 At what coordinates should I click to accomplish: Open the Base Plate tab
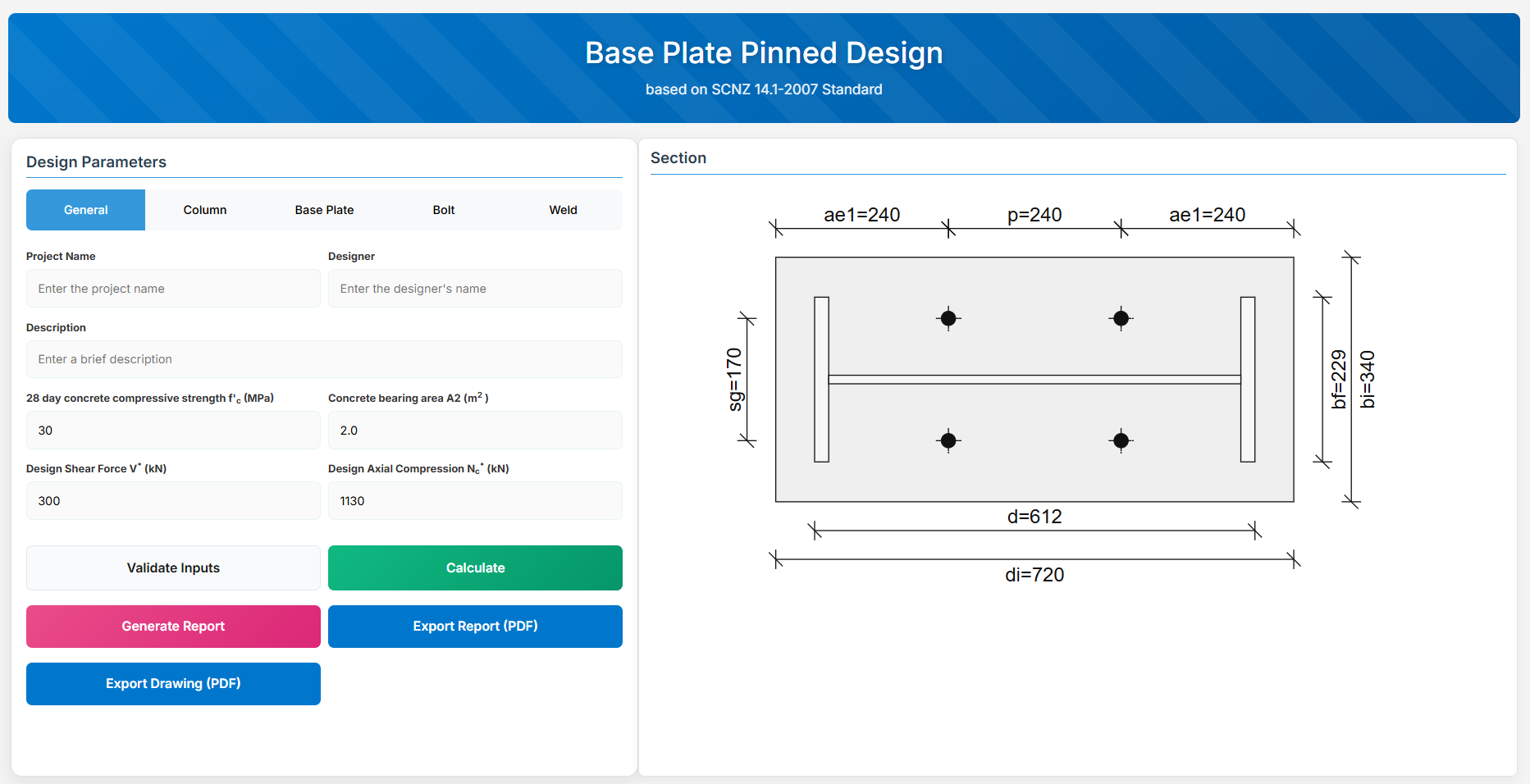(324, 210)
